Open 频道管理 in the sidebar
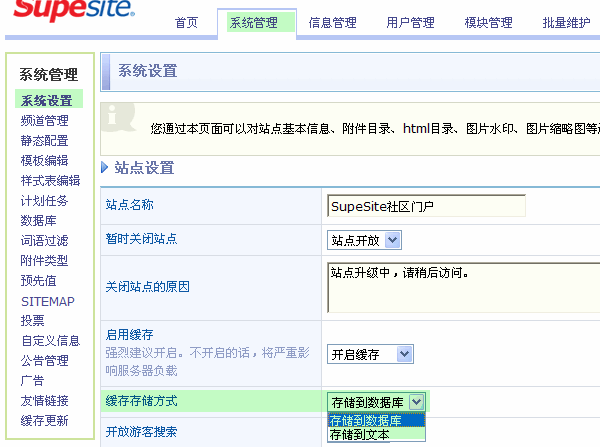 tap(44, 121)
